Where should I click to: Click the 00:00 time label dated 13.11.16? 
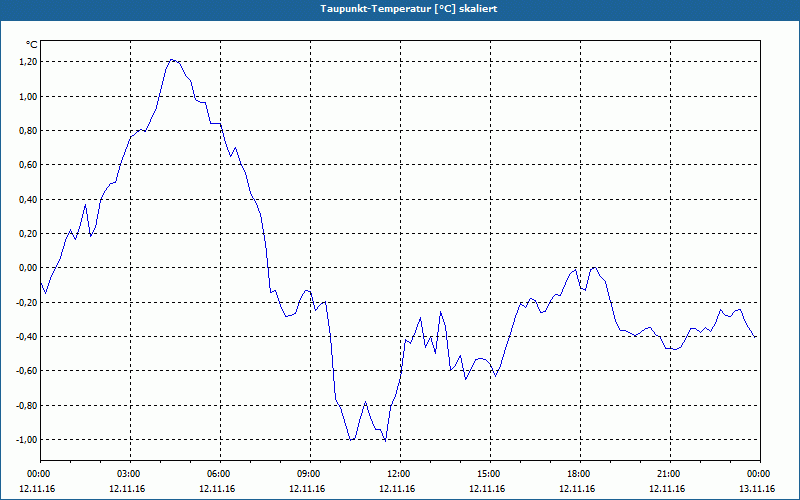tap(759, 474)
